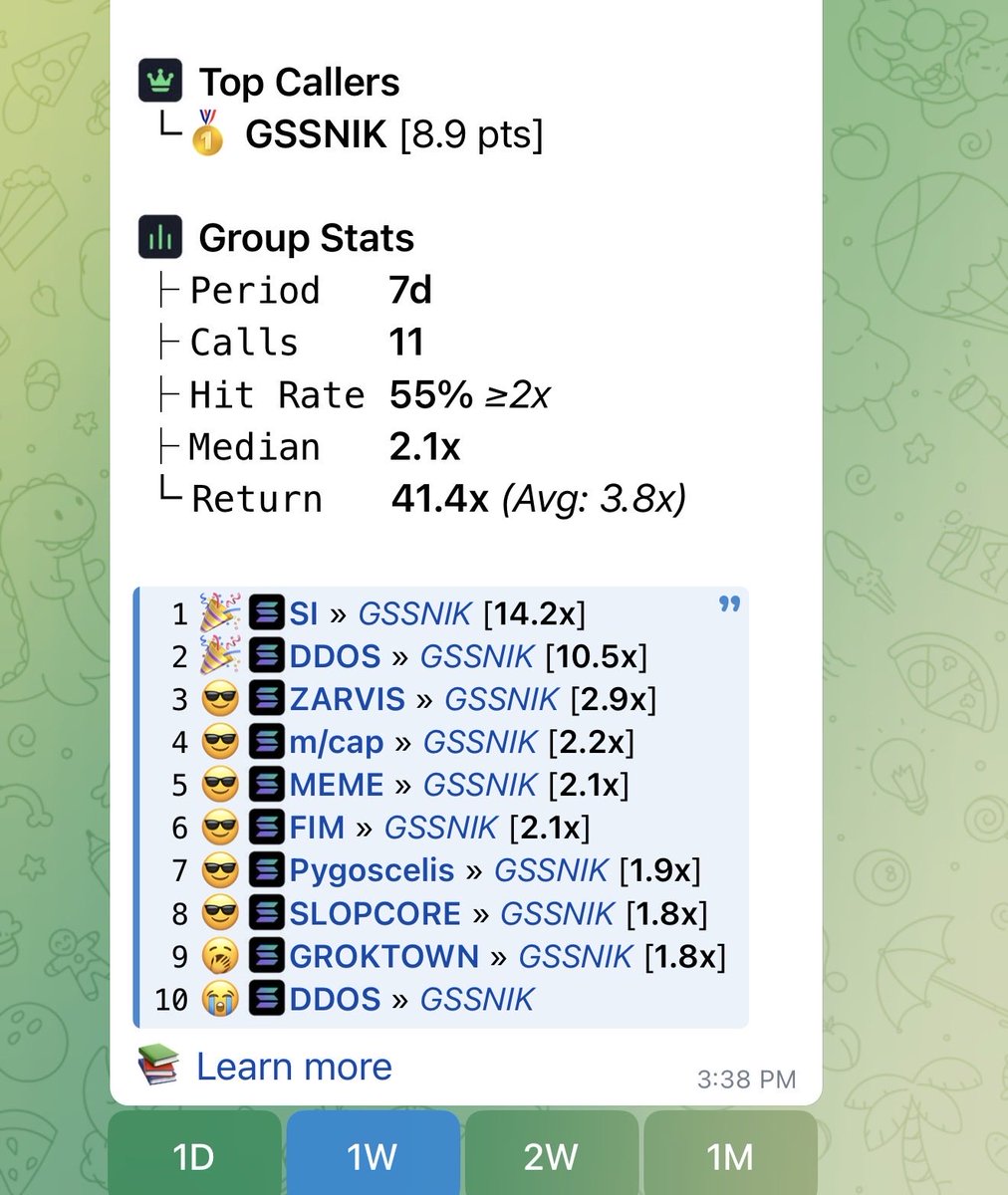
Task: Click the crown icon next to Top Callers
Action: point(159,82)
